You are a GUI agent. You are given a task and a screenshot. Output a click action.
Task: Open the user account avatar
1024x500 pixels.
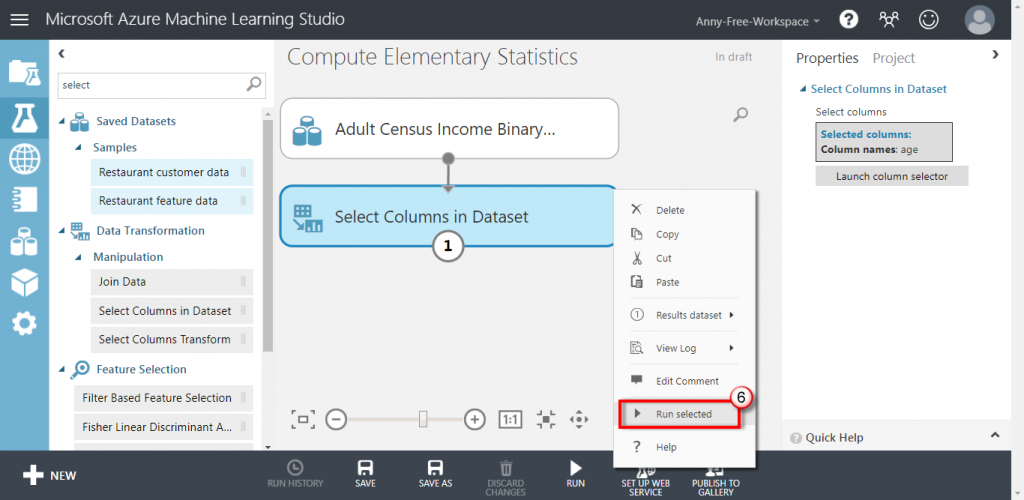click(x=980, y=20)
